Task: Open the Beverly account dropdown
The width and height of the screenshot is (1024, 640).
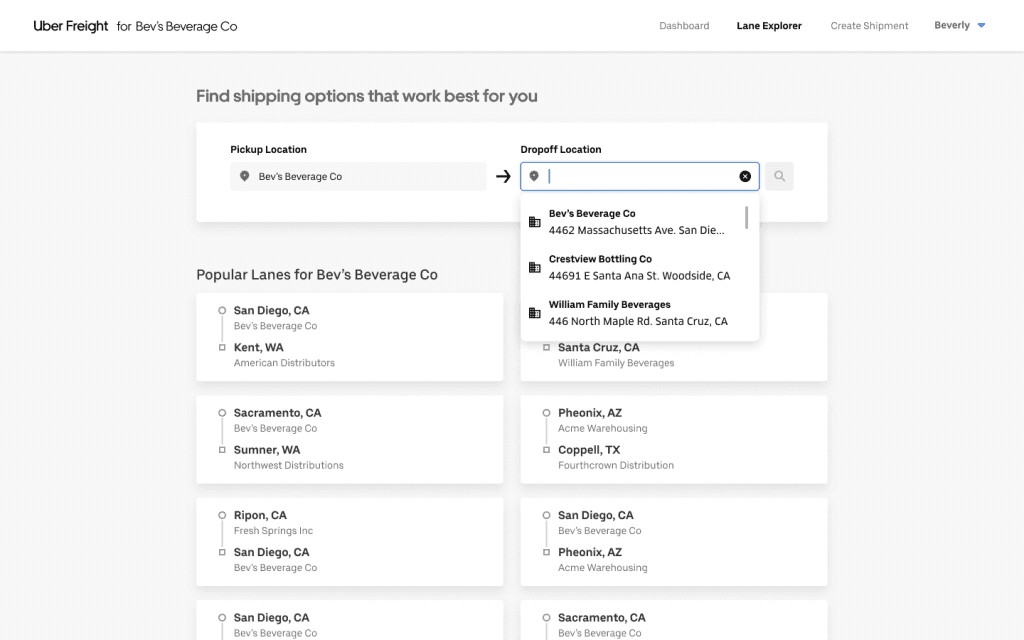Action: 960,26
